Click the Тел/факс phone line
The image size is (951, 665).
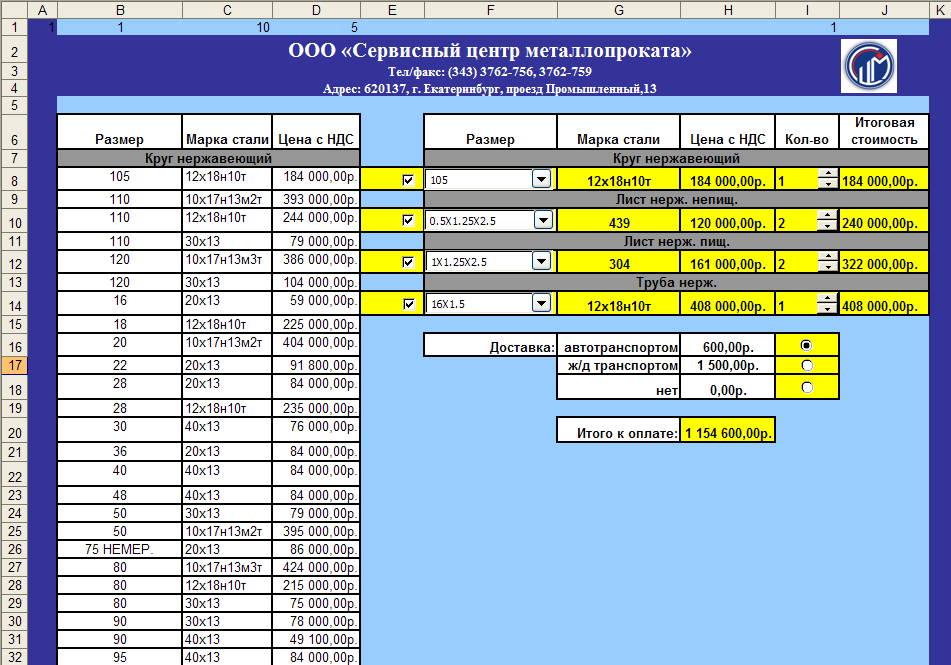pyautogui.click(x=490, y=72)
